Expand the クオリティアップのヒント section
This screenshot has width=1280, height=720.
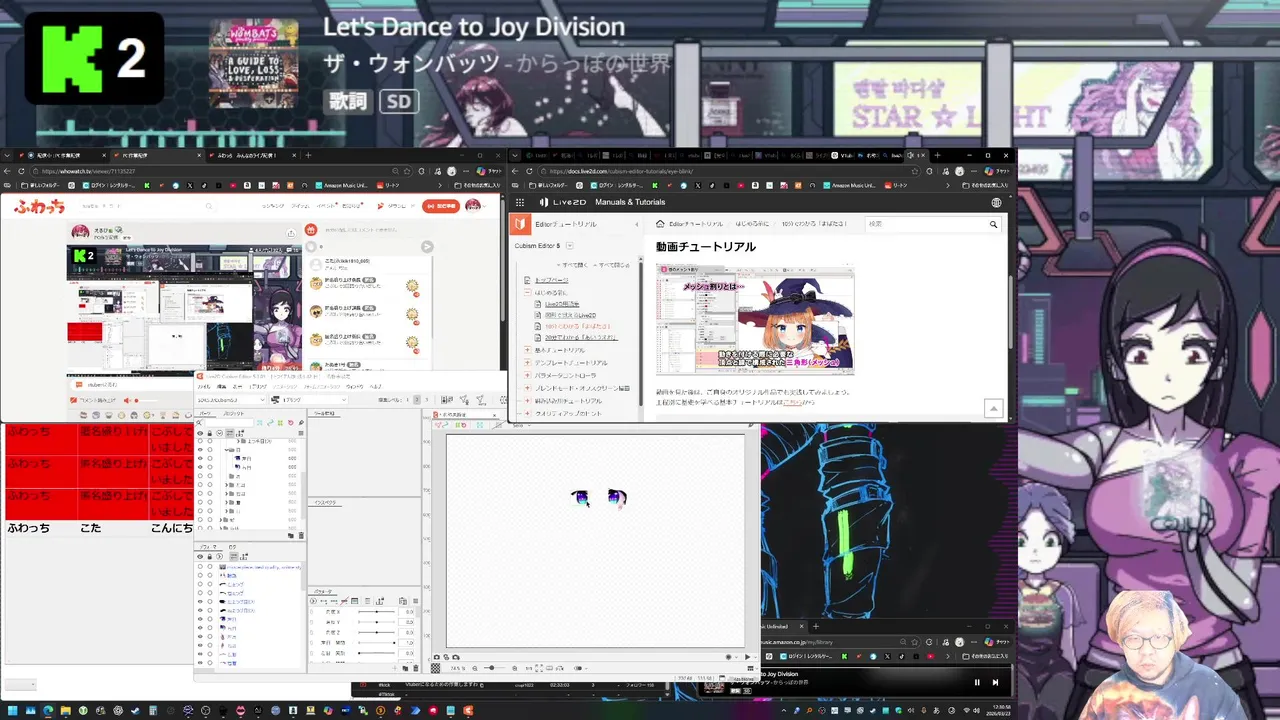(527, 413)
